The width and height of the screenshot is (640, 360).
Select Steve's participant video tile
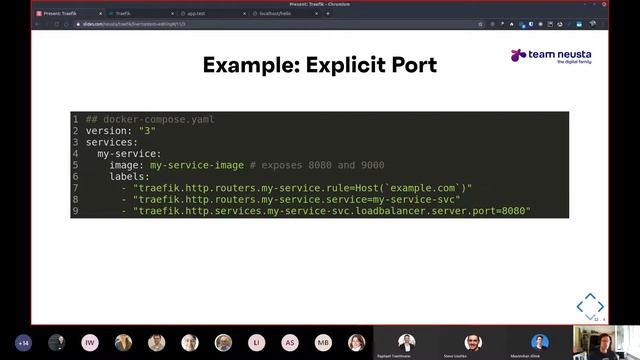[x=473, y=343]
